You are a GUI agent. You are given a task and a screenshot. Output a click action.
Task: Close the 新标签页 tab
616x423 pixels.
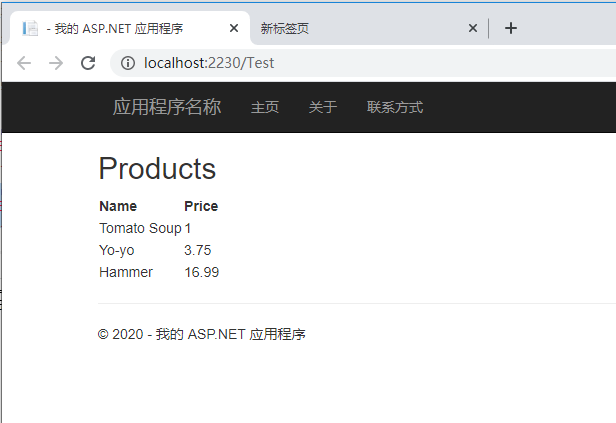[473, 28]
